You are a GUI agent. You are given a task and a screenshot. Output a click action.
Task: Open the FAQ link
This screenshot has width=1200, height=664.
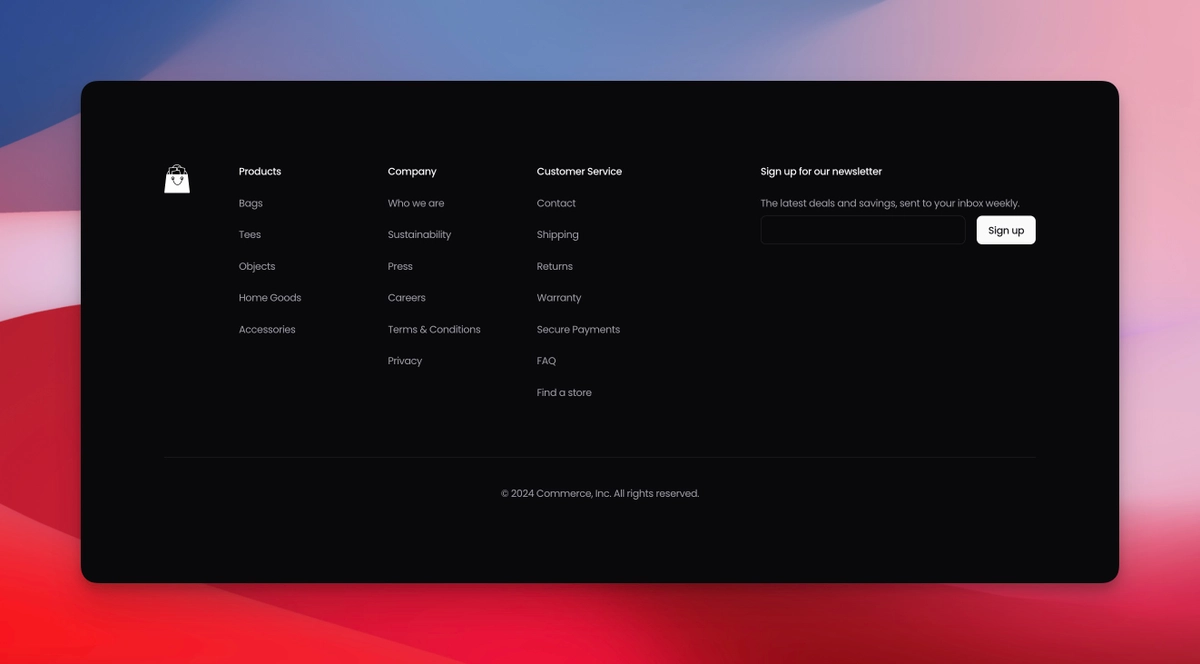coord(546,361)
